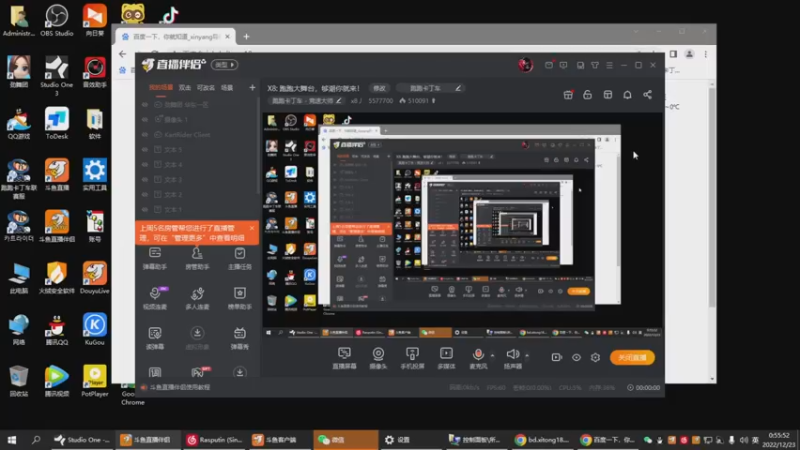The width and height of the screenshot is (800, 450).
Task: Click the 修改 button next to stream title
Action: 379,88
